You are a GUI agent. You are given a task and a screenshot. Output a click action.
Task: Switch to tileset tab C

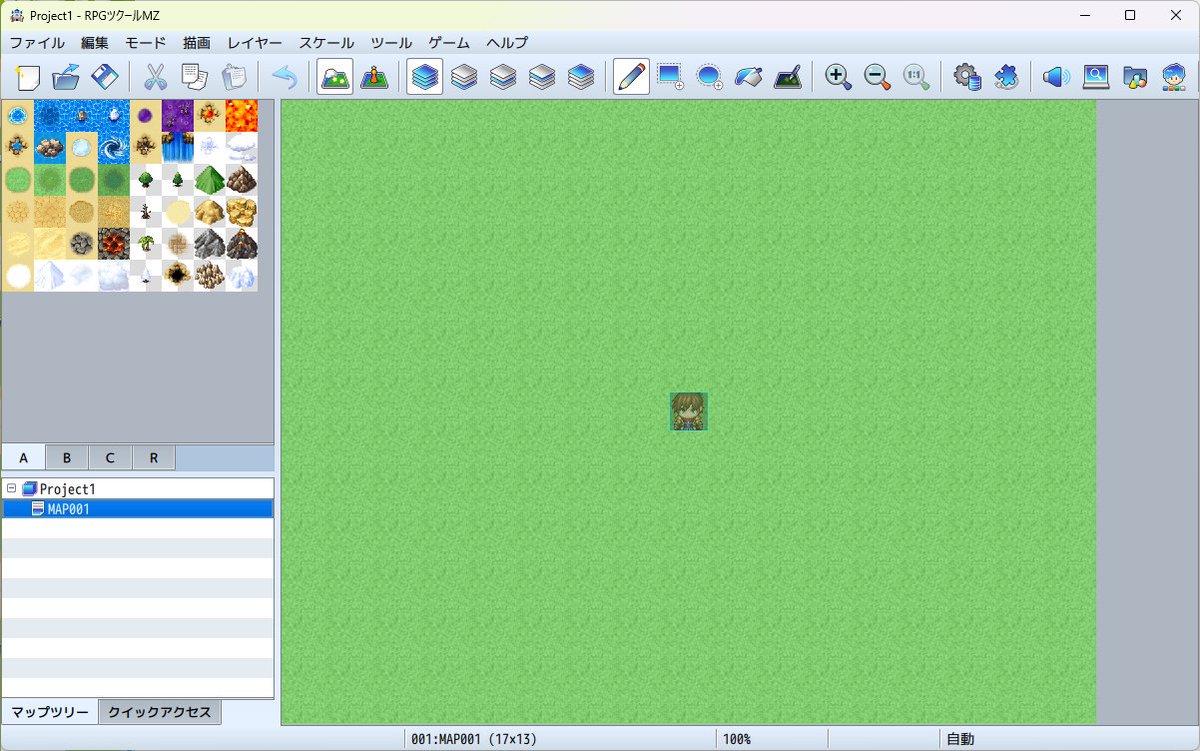pos(110,458)
